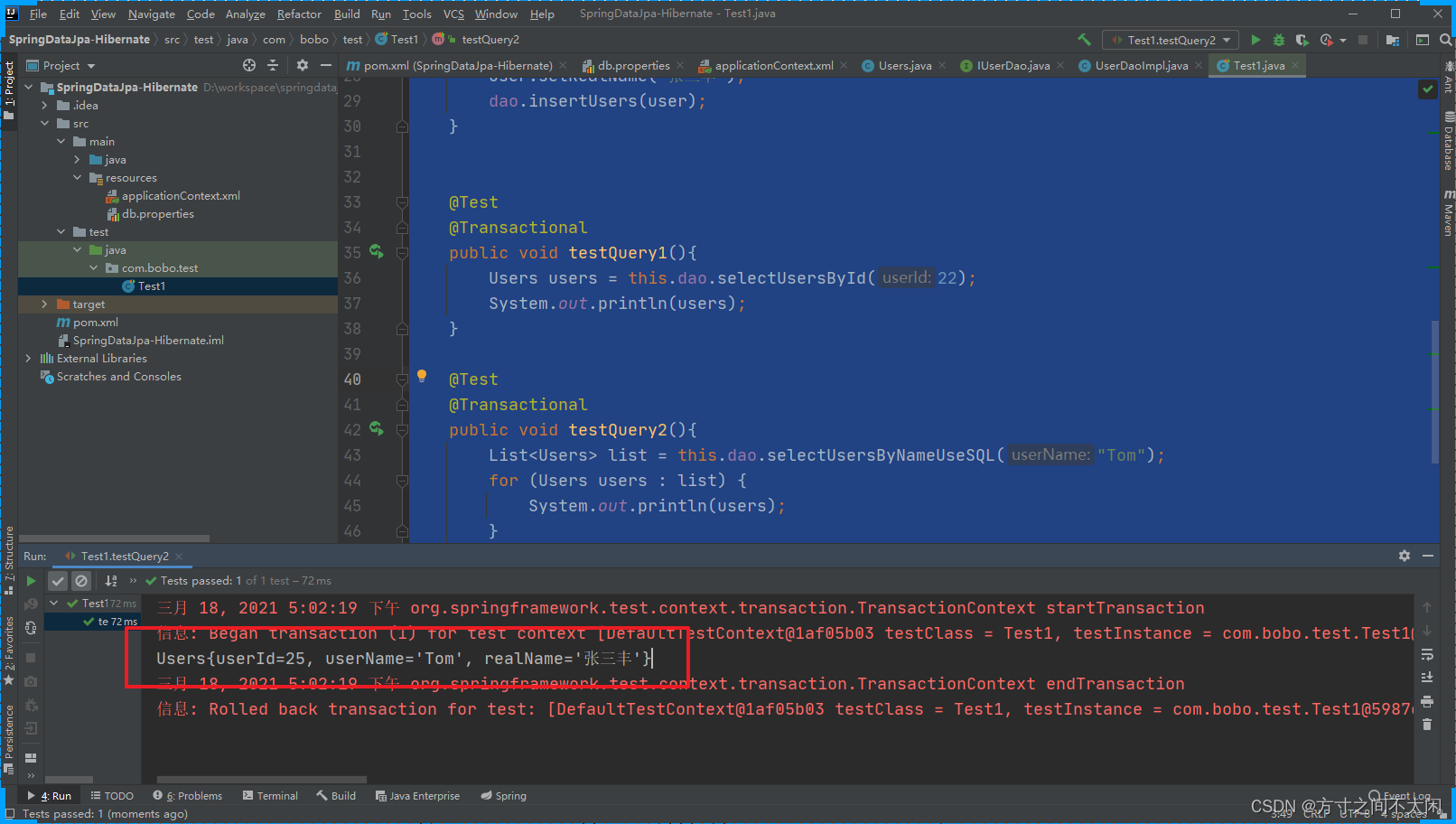The width and height of the screenshot is (1456, 824).
Task: Open Search Everywhere magnifier icon
Action: pos(1446,39)
